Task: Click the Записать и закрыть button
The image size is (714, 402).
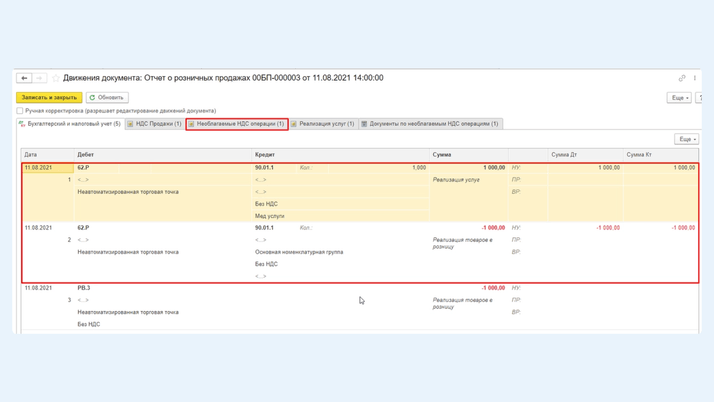Action: (49, 98)
